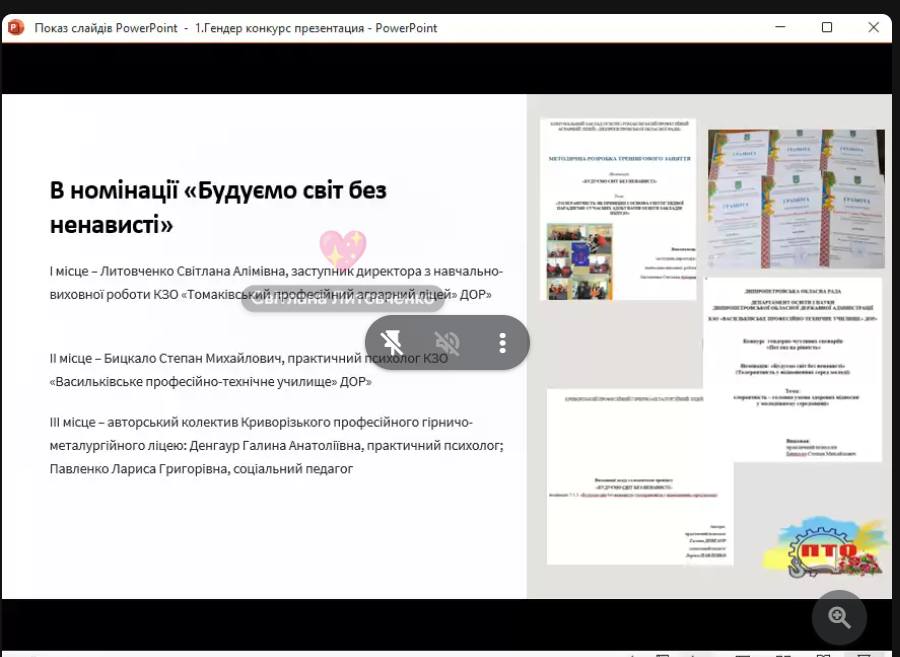Click the crossed-out microphone mute icon
The width and height of the screenshot is (900, 657).
[447, 343]
